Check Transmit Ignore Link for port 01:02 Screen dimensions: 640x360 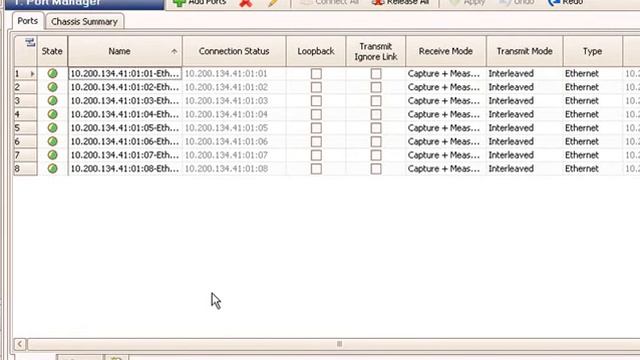376,87
